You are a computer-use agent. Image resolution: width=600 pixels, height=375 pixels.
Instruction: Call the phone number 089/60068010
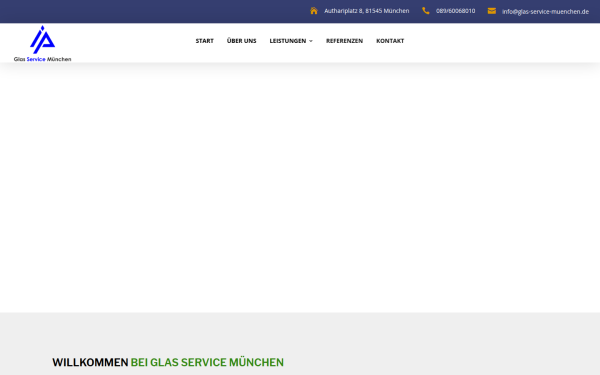(455, 11)
